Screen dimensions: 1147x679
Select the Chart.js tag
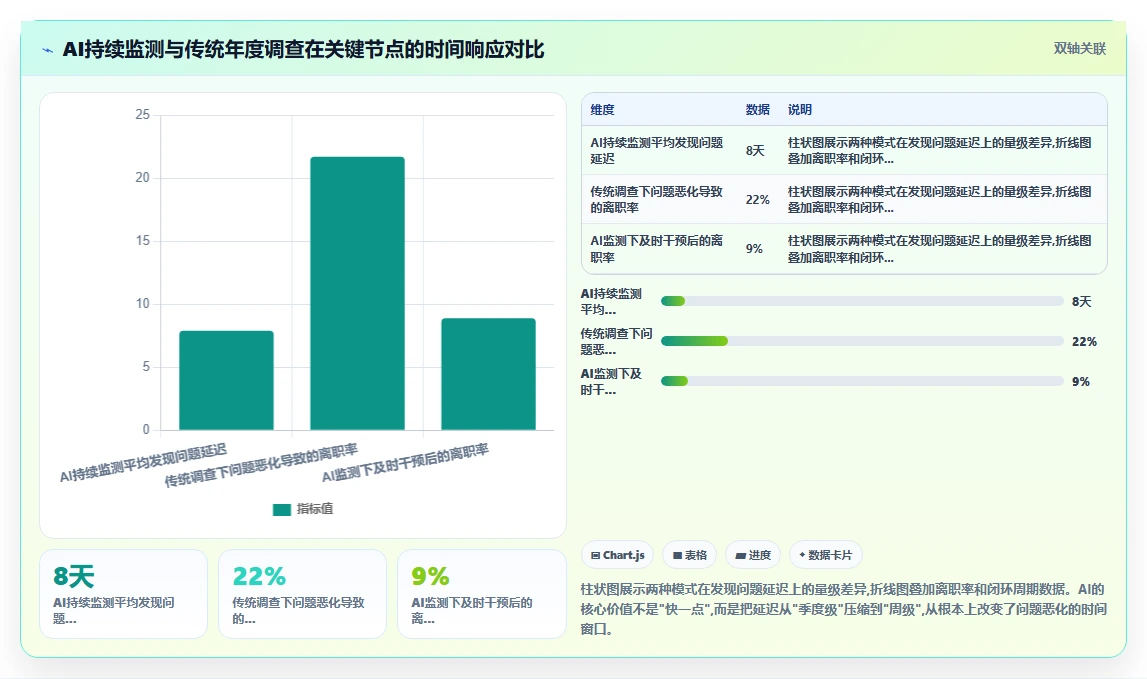click(x=617, y=555)
